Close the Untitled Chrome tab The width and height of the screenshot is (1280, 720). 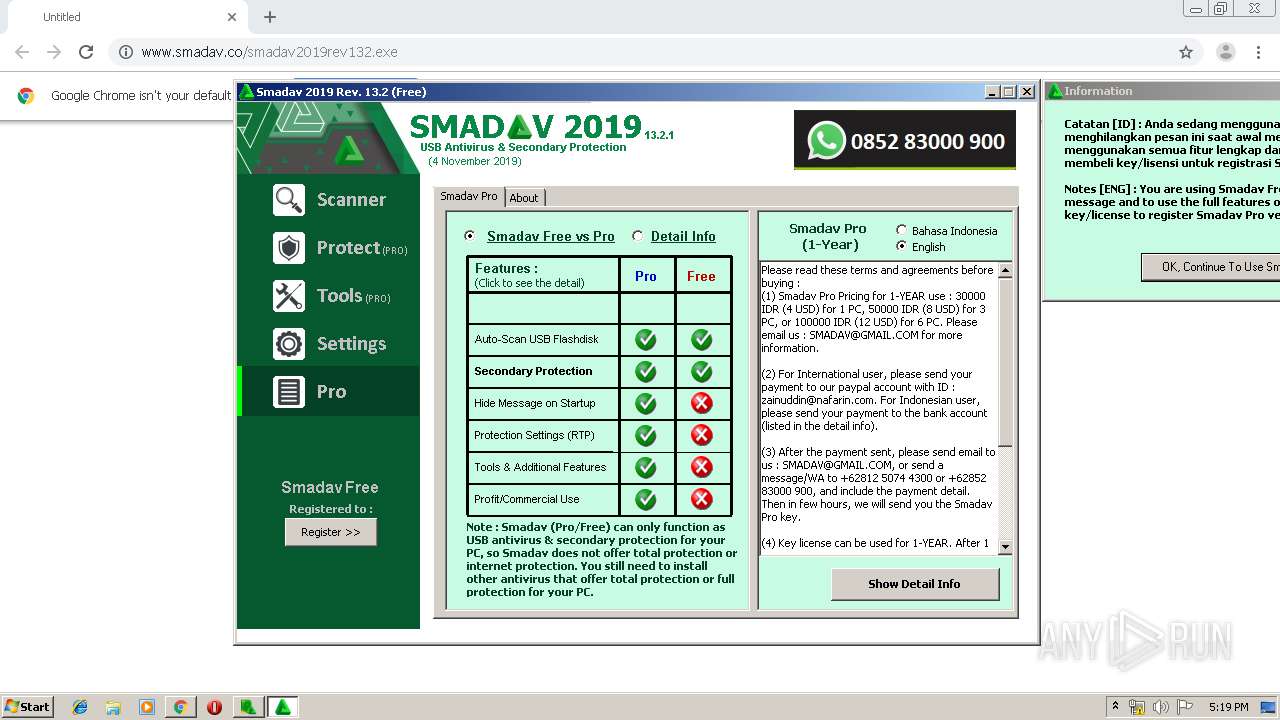(232, 17)
